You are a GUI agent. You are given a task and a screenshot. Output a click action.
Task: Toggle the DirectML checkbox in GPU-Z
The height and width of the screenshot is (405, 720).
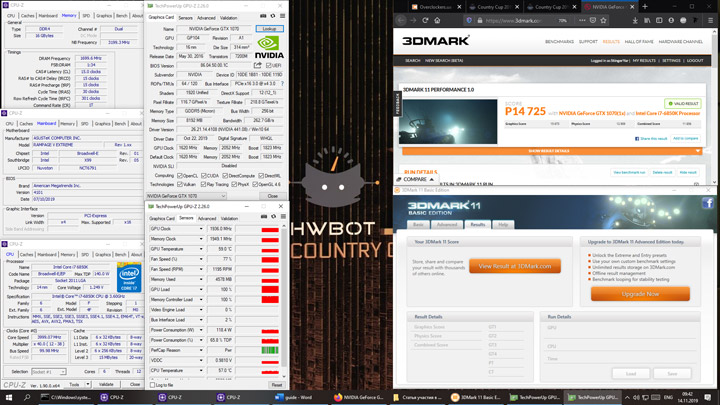click(x=261, y=176)
